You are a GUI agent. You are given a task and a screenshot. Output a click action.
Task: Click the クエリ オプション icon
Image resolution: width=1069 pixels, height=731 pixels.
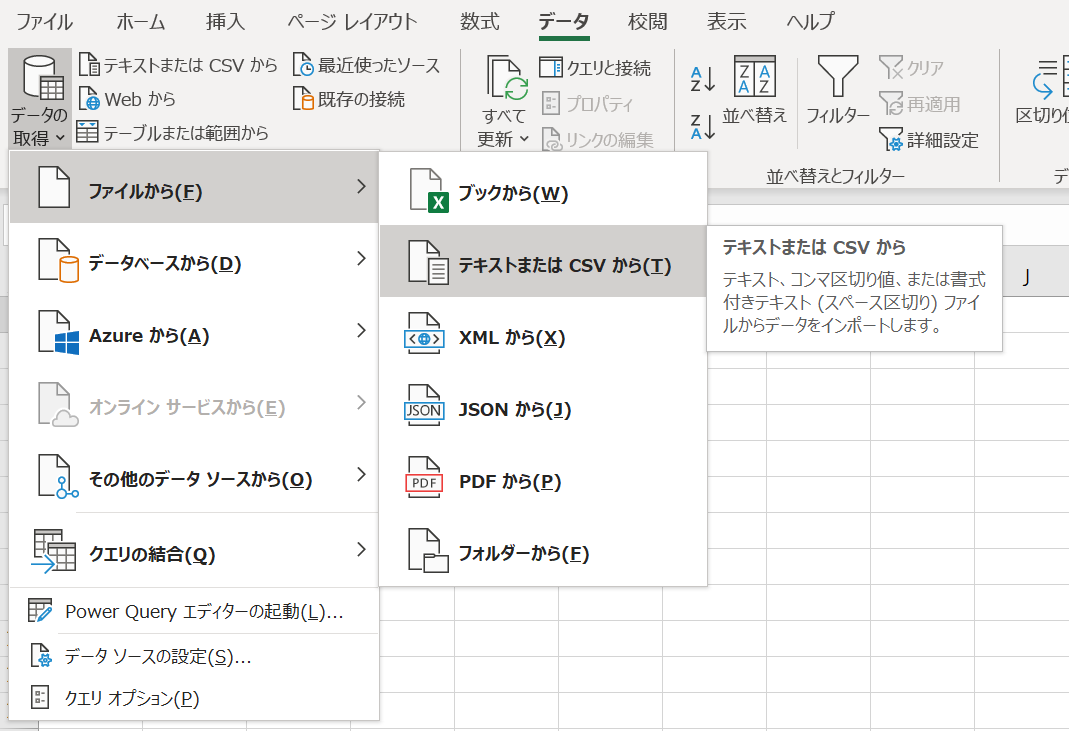40,697
